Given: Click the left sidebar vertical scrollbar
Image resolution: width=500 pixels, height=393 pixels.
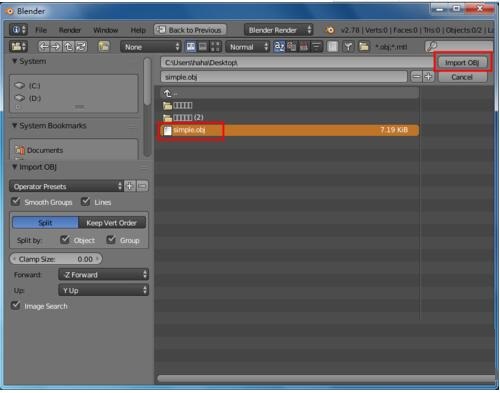Looking at the screenshot, I should click(x=147, y=82).
